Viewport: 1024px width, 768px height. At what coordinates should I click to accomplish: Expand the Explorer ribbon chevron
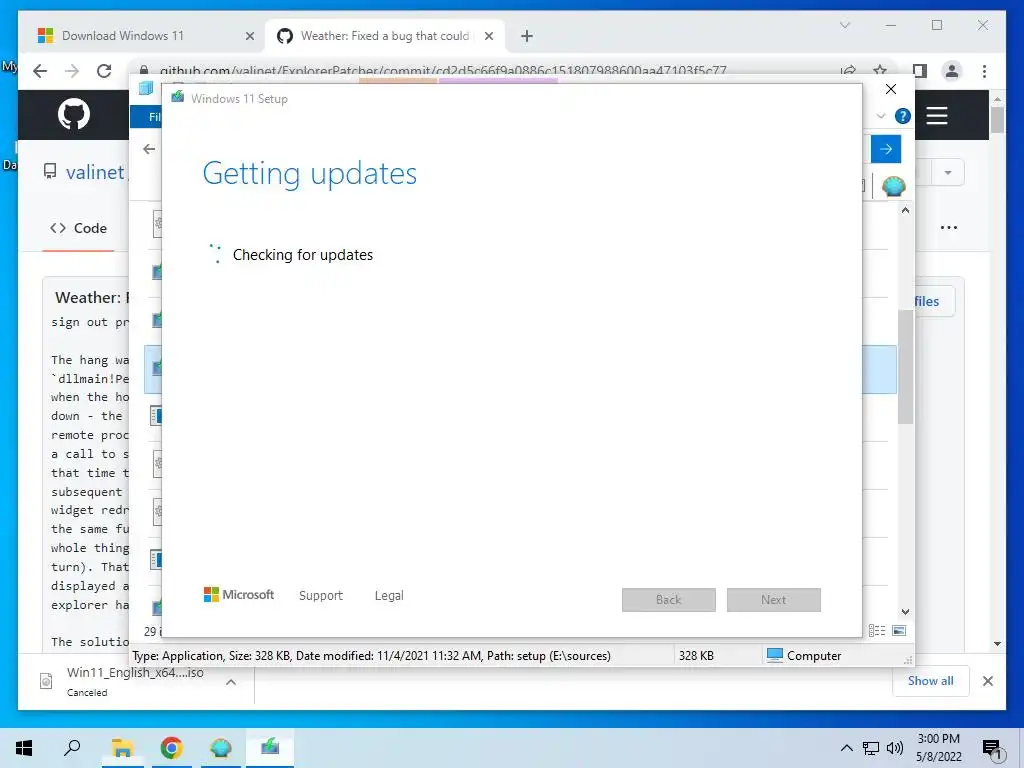(881, 116)
